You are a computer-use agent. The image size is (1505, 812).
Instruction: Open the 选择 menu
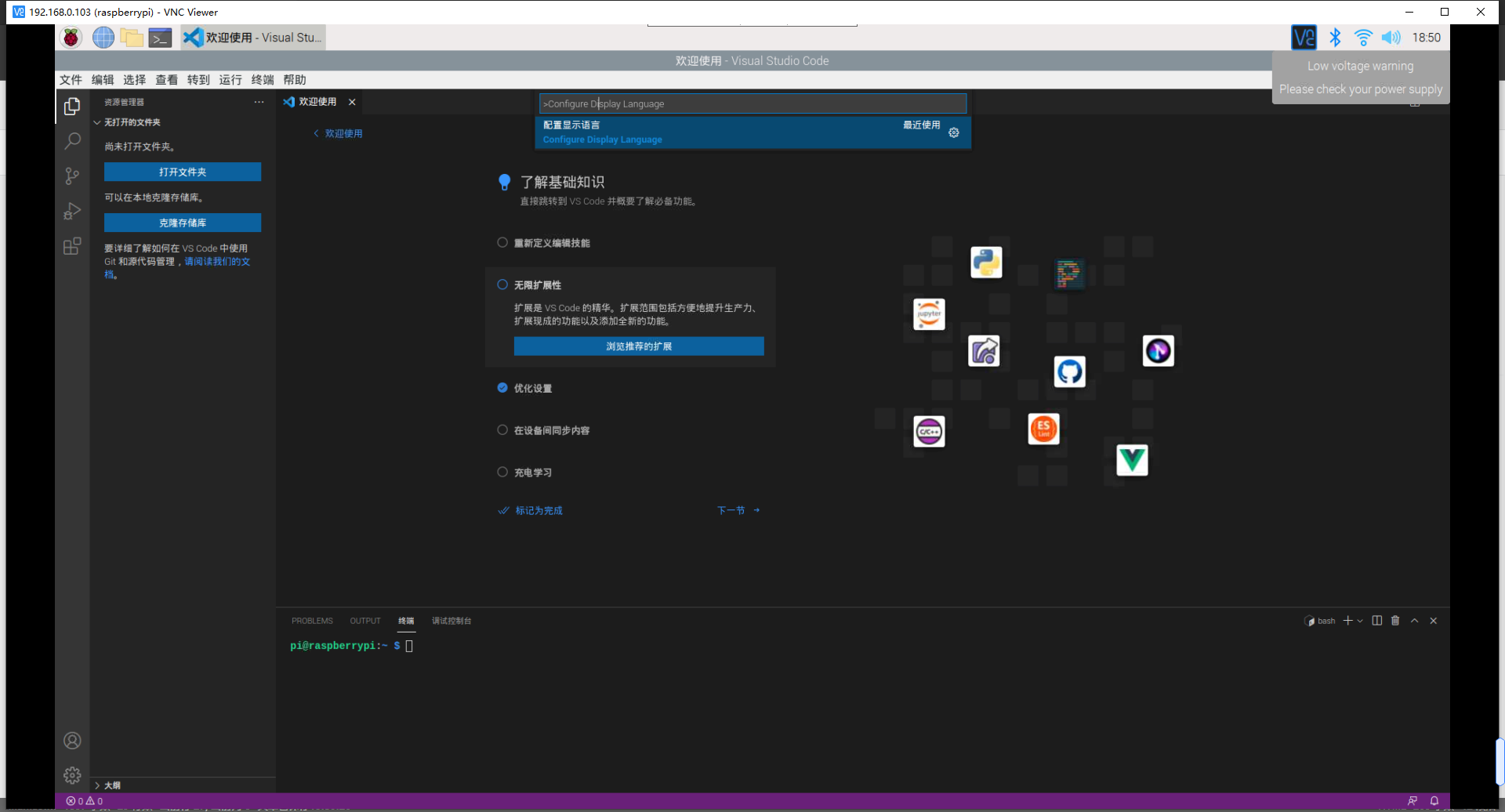[x=135, y=80]
